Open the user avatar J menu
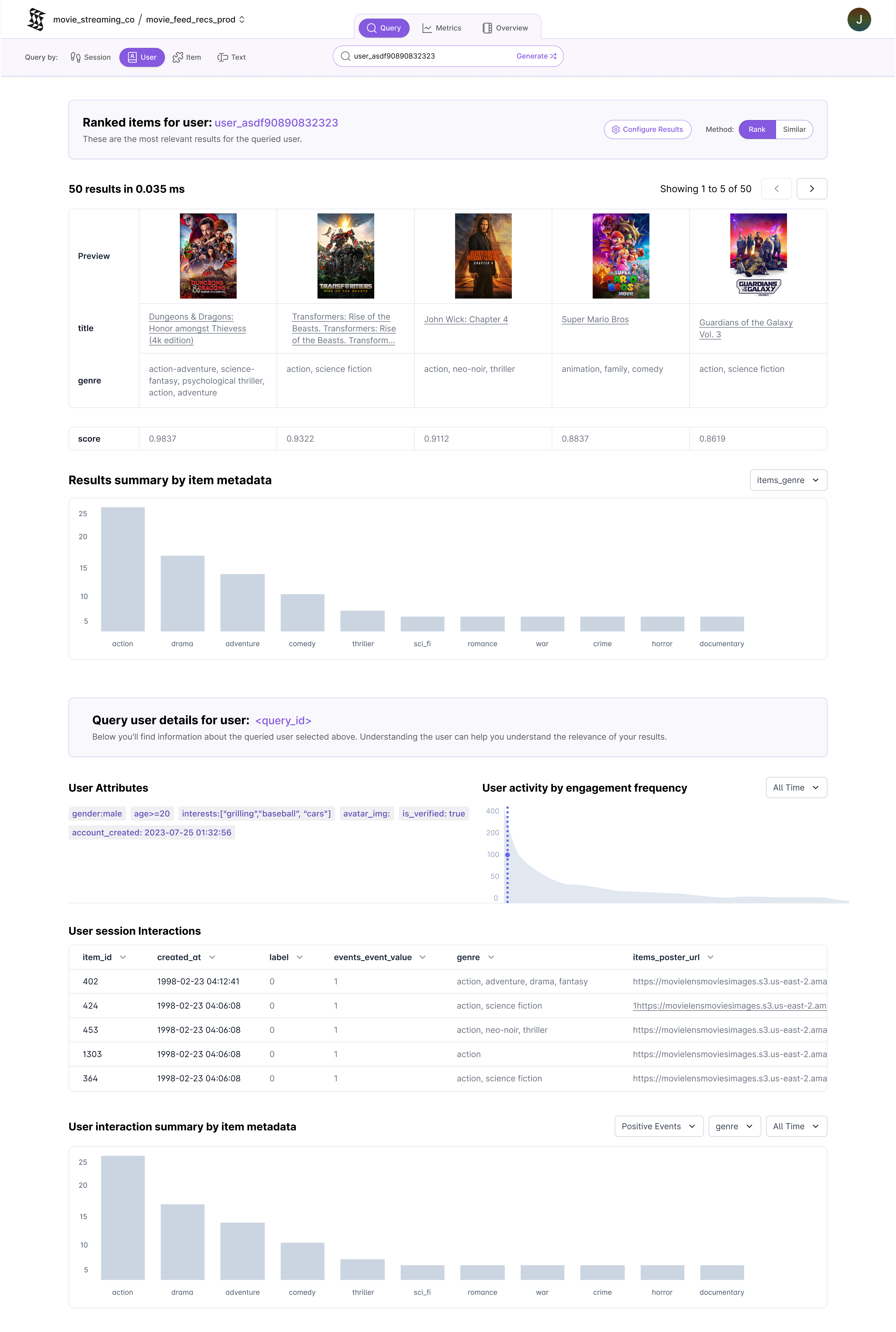 [858, 20]
